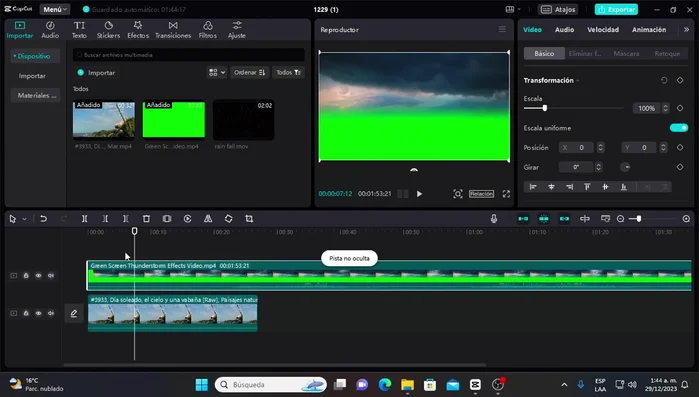Reset the Transformación settings
Viewport: 699px width, 397px height.
[x=664, y=80]
